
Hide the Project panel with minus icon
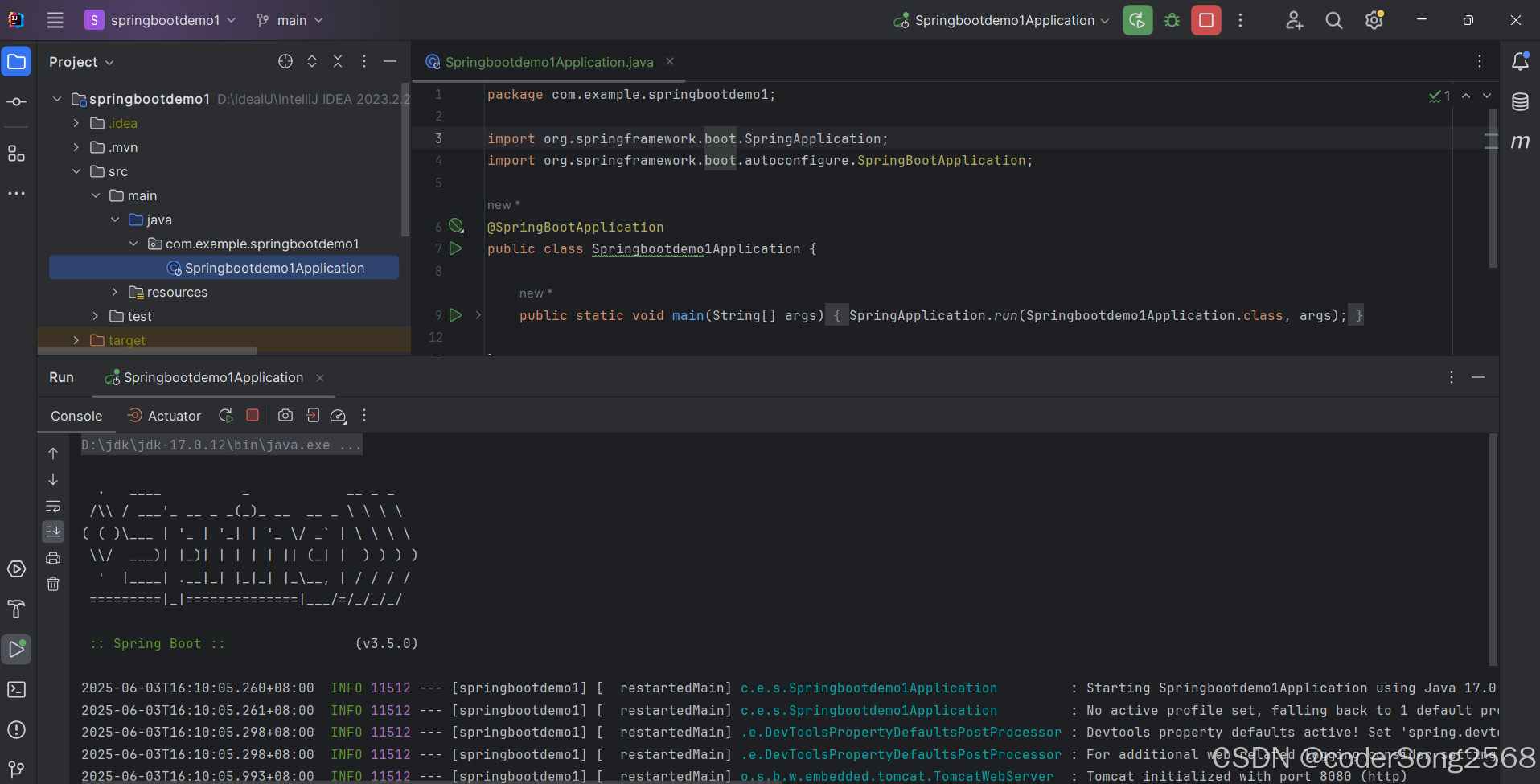[x=390, y=61]
